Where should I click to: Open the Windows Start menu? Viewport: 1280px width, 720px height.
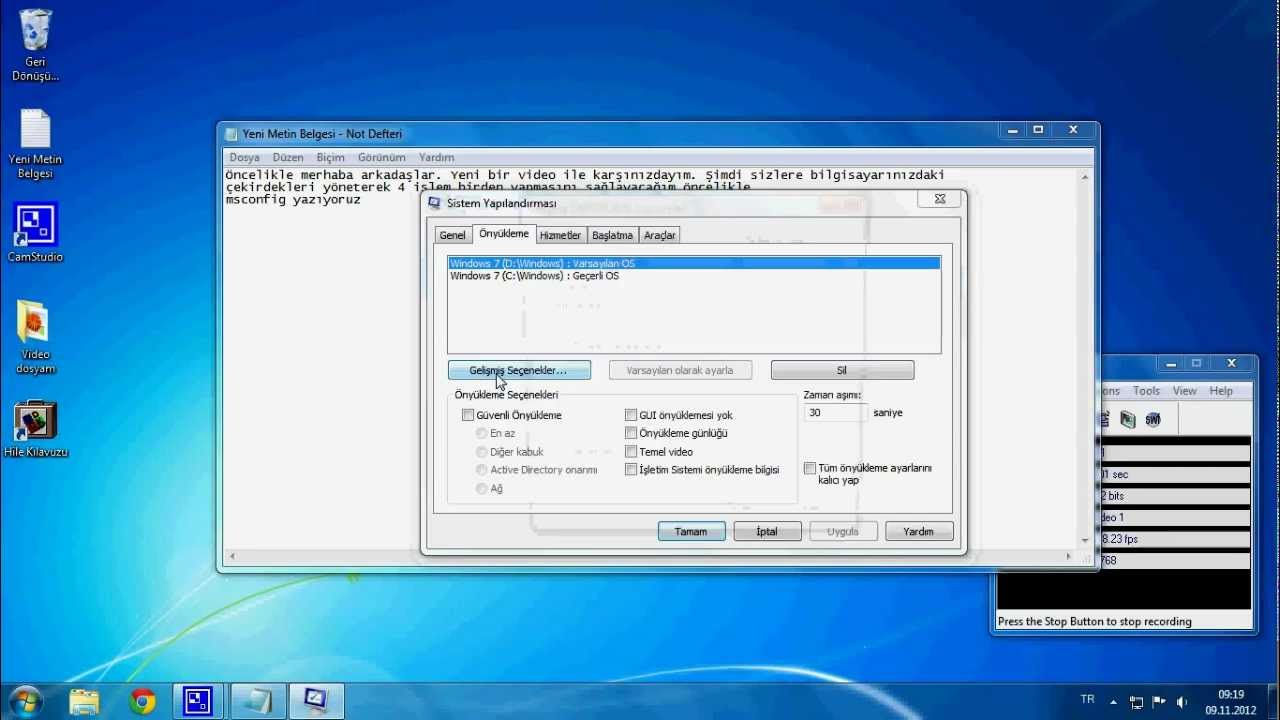(x=25, y=701)
